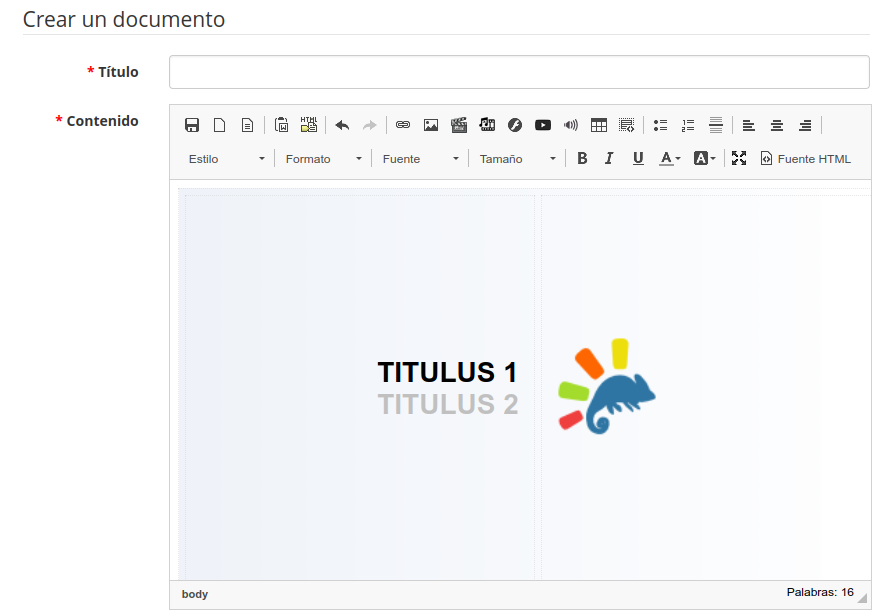885x613 pixels.
Task: Click the Título input field
Action: 519,72
